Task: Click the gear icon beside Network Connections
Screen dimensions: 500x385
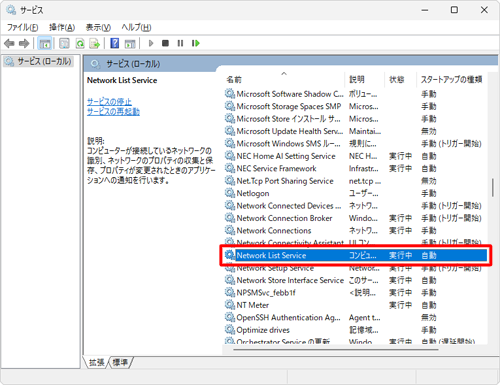Action: click(230, 230)
